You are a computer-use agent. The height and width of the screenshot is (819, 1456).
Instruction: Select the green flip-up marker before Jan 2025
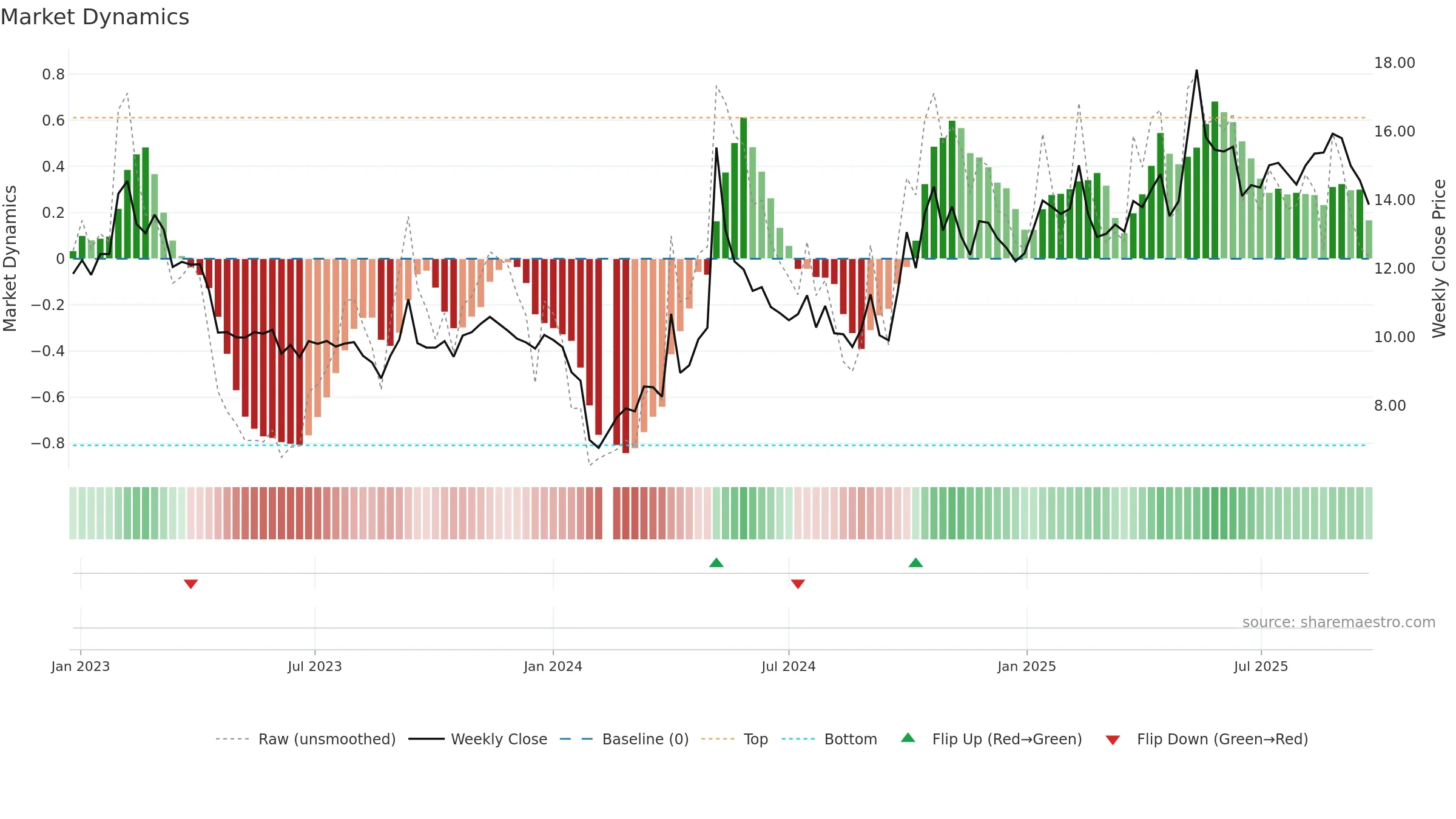[x=916, y=562]
